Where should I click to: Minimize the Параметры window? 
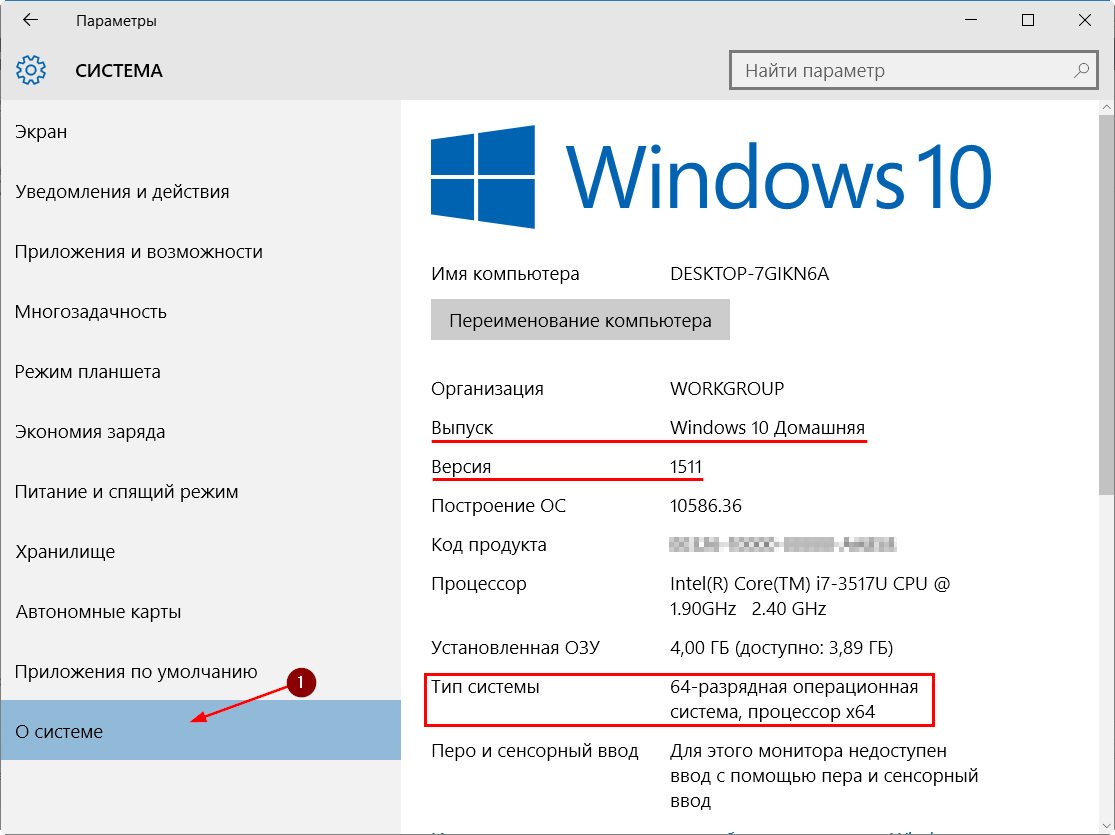point(971,20)
